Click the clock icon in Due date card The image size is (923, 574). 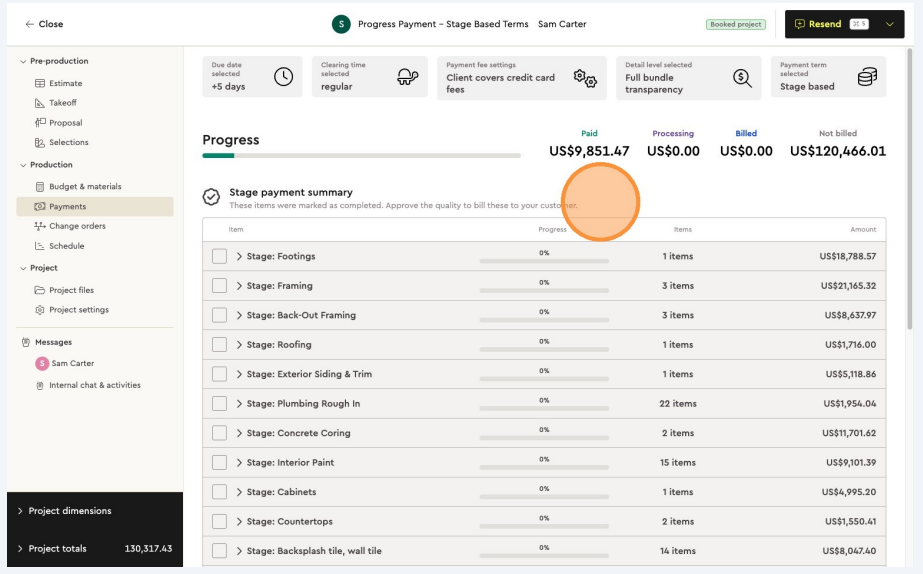click(283, 77)
